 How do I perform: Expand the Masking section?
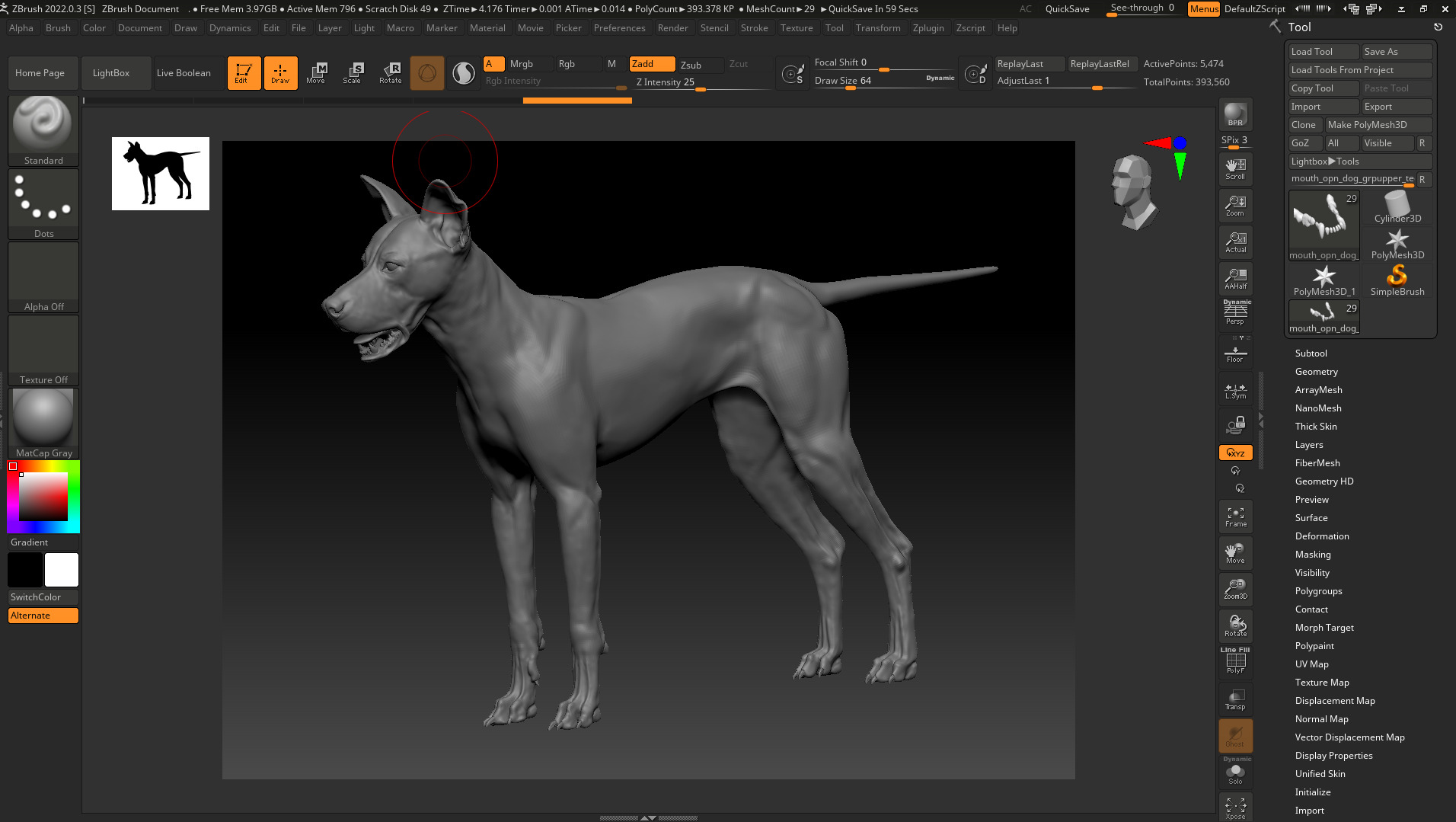[1313, 555]
